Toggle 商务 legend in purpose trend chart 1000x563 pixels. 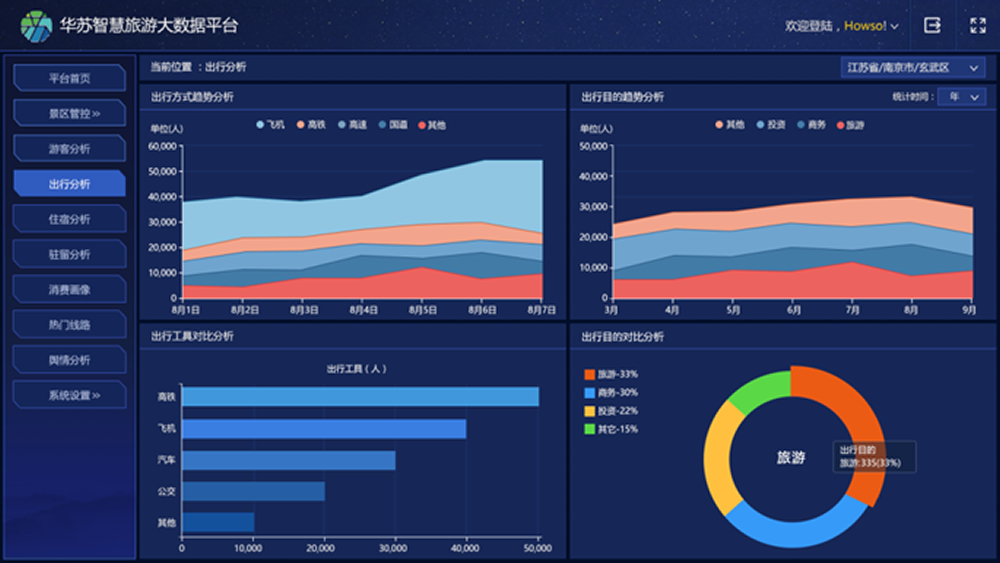tap(810, 125)
